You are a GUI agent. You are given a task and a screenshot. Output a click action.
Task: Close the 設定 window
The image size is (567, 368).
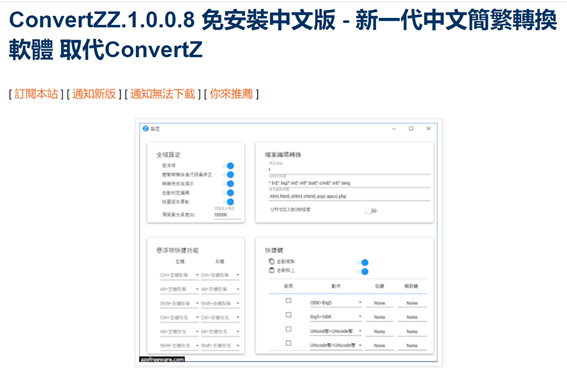[x=429, y=129]
